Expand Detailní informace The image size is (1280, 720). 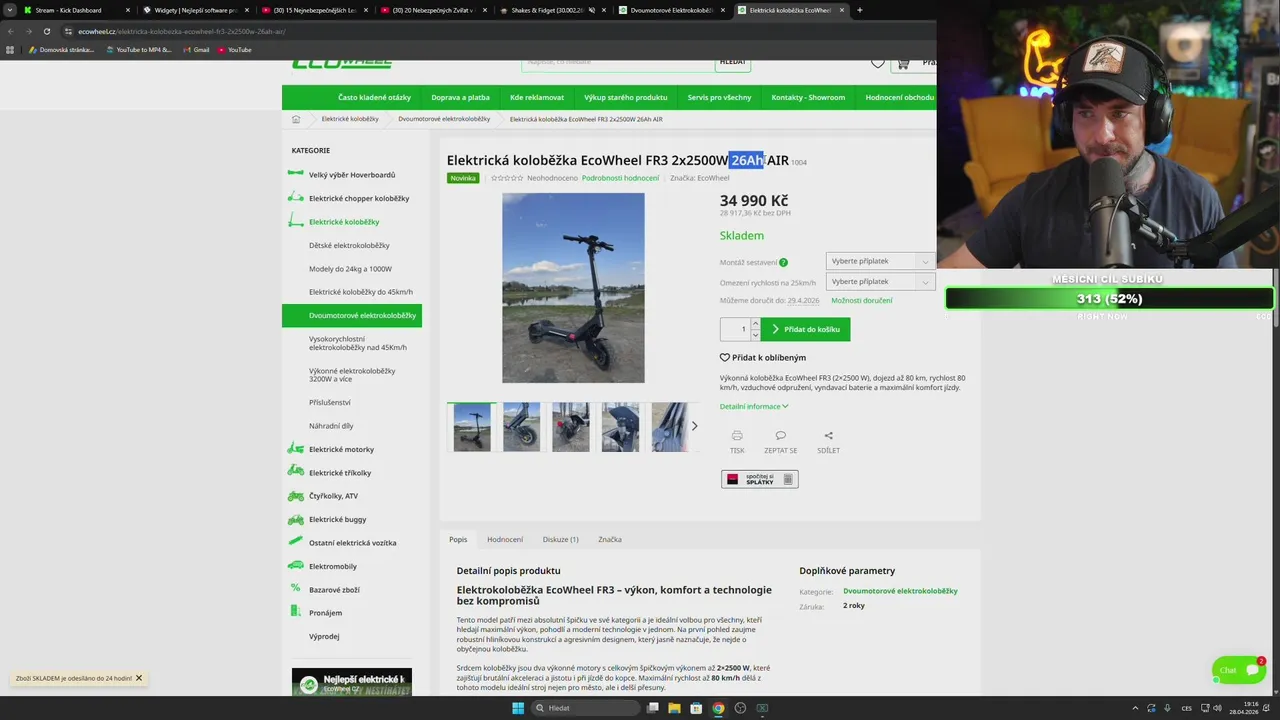754,406
